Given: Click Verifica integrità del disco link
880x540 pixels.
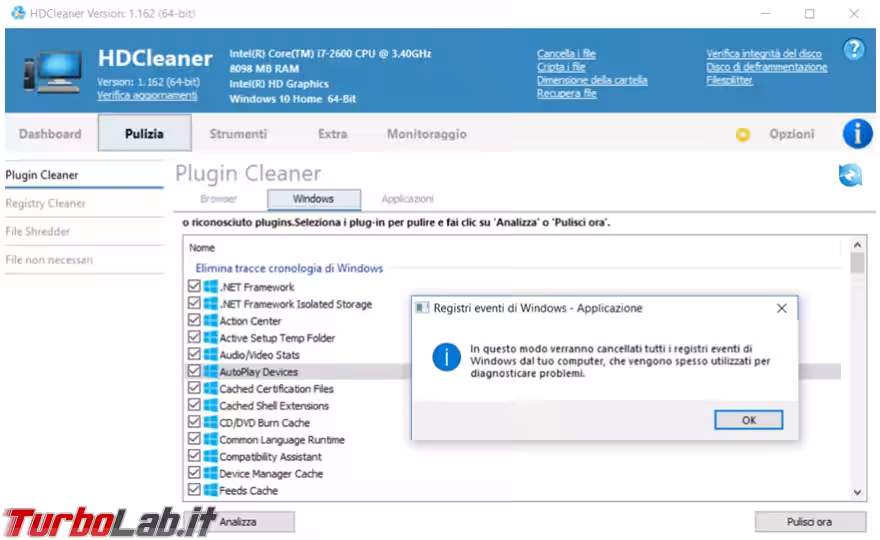Looking at the screenshot, I should [x=764, y=53].
